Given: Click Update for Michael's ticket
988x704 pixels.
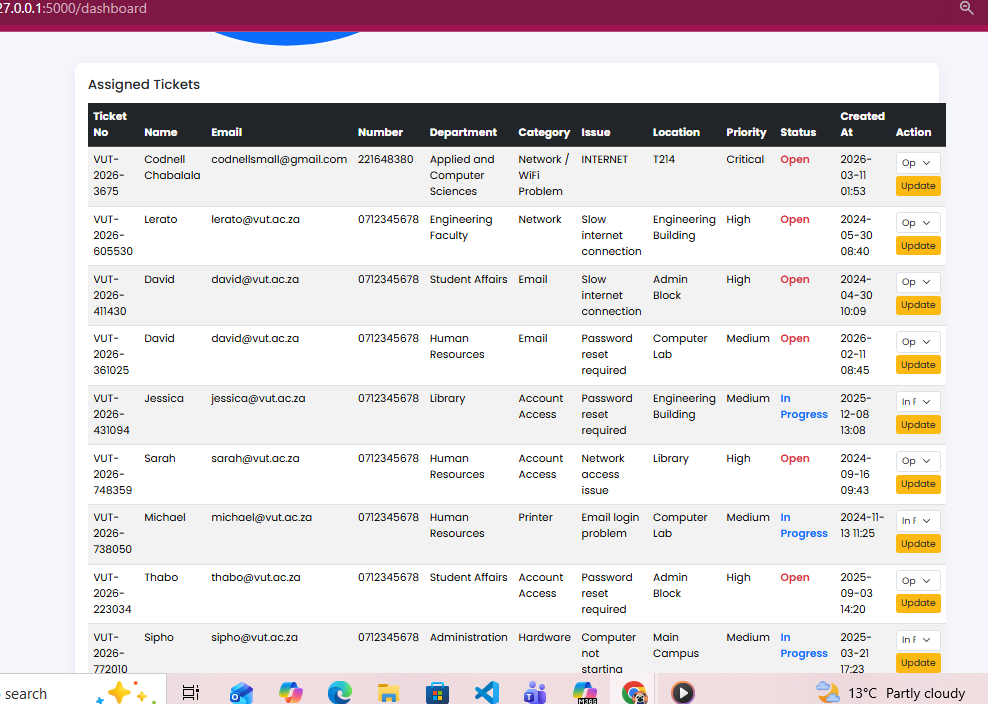Looking at the screenshot, I should click(918, 544).
